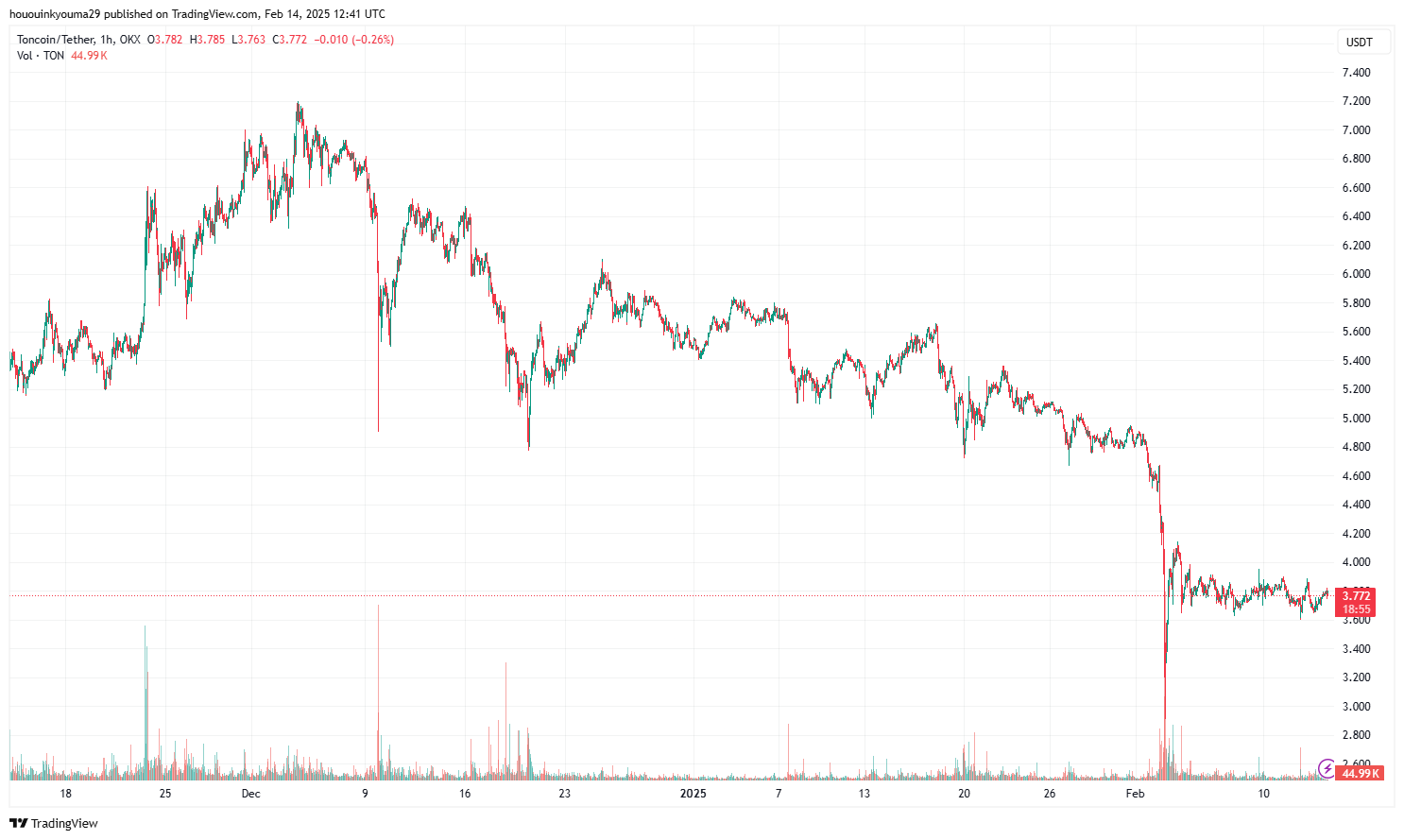Click the 18 date label on time axis
Image resolution: width=1404 pixels, height=840 pixels.
(65, 794)
